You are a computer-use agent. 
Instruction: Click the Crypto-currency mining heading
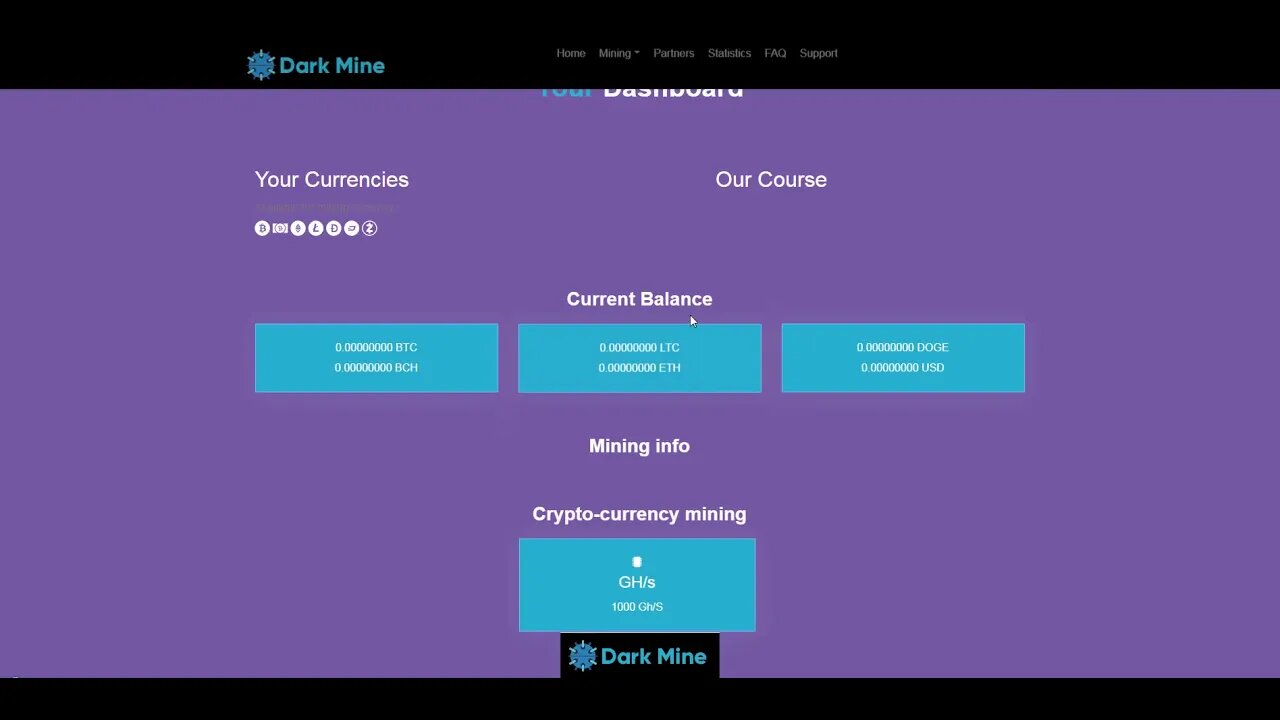[639, 514]
